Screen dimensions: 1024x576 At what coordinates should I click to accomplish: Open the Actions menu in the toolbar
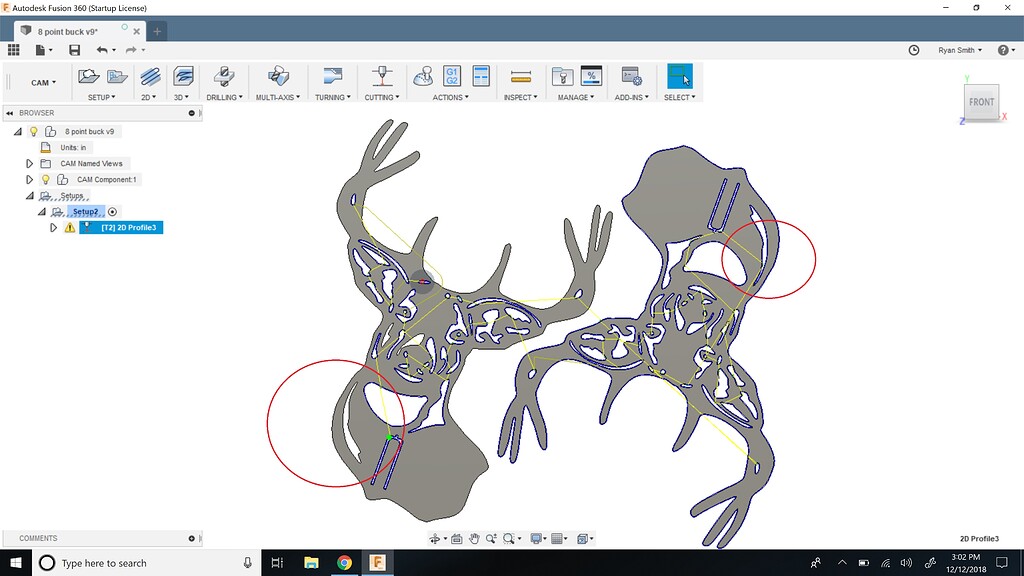(448, 97)
